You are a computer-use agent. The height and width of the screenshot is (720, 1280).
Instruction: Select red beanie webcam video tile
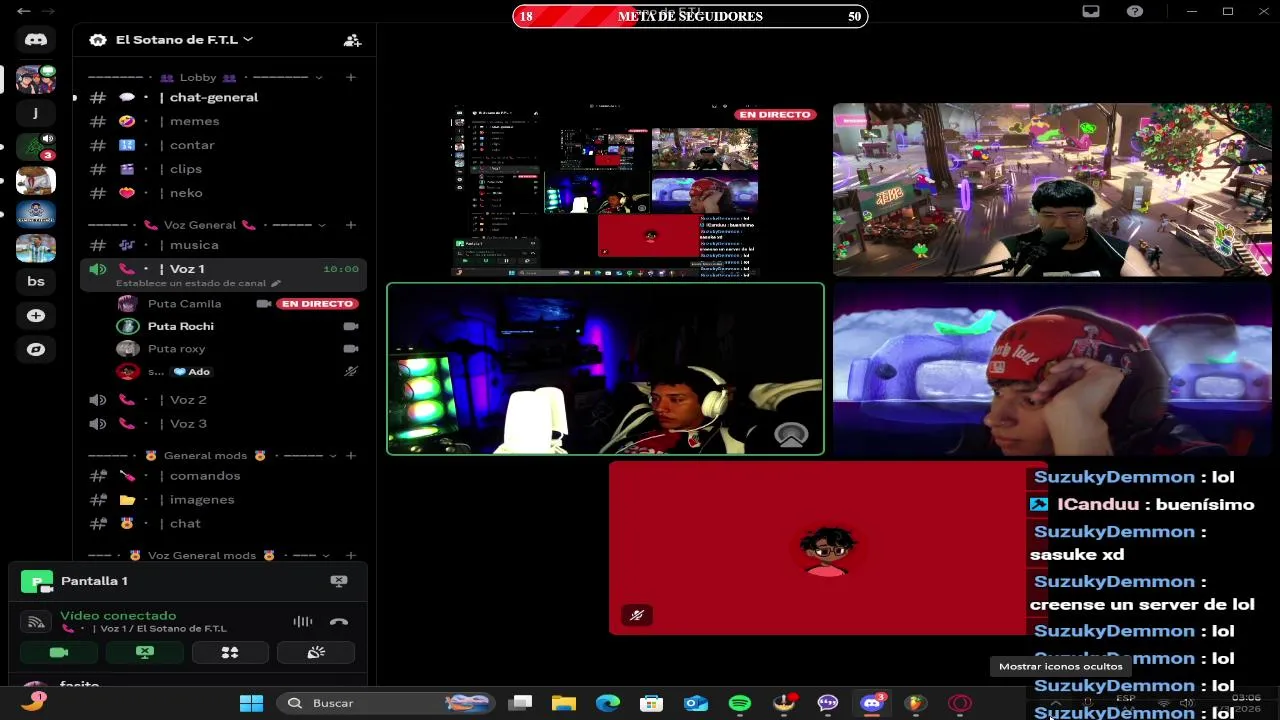pos(1052,369)
